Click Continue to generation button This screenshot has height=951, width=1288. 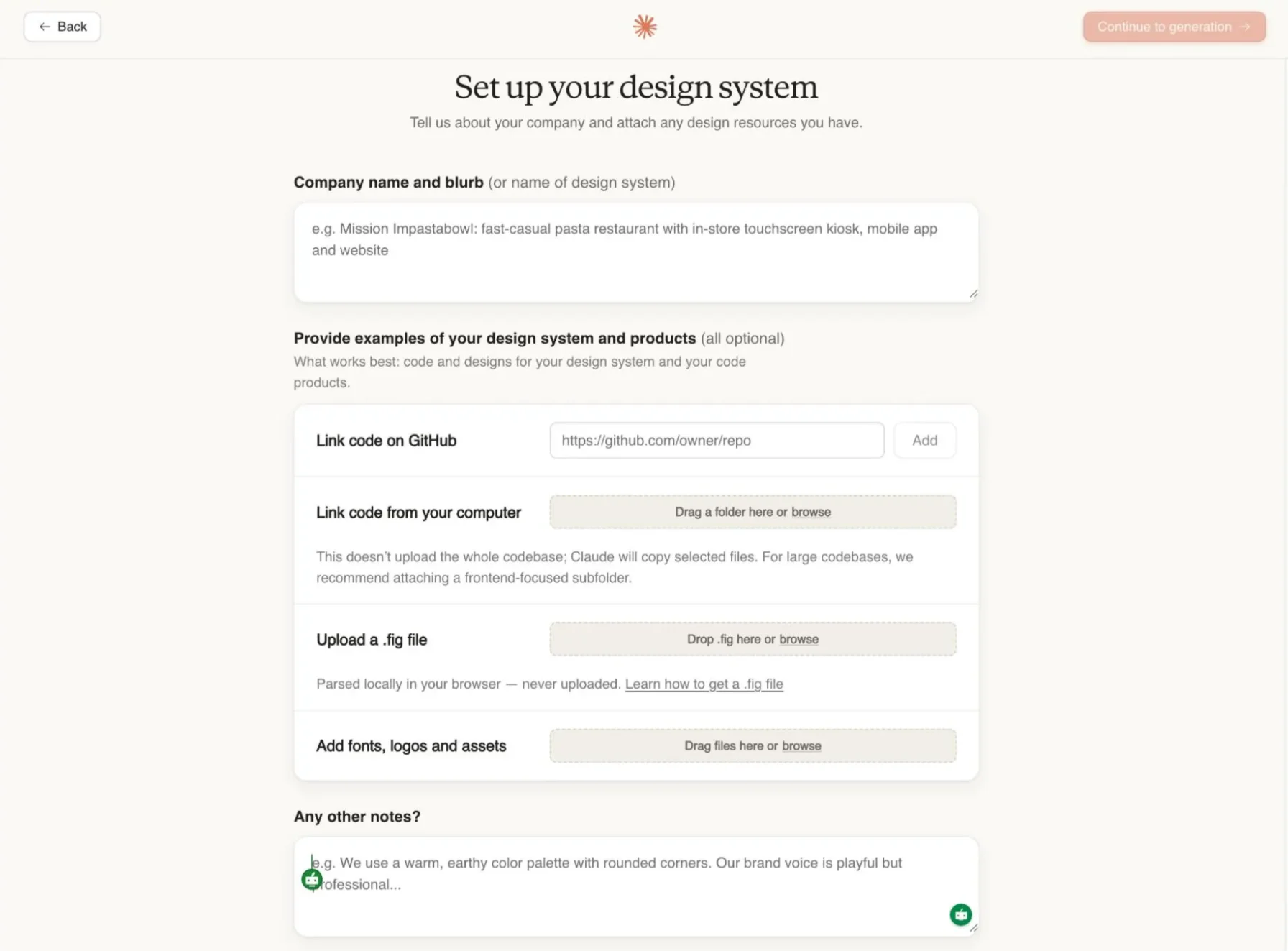[x=1174, y=27]
